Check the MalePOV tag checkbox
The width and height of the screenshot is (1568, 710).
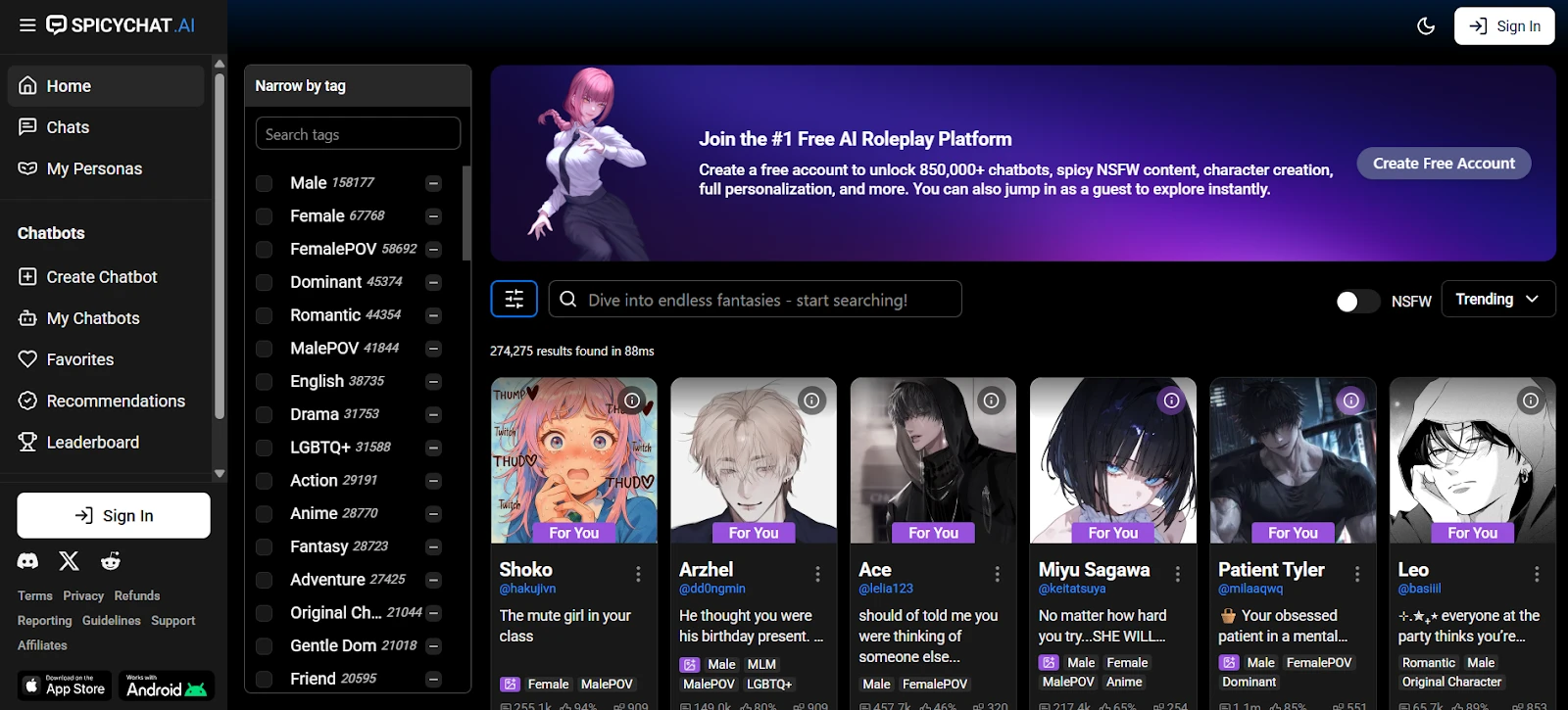pos(264,349)
